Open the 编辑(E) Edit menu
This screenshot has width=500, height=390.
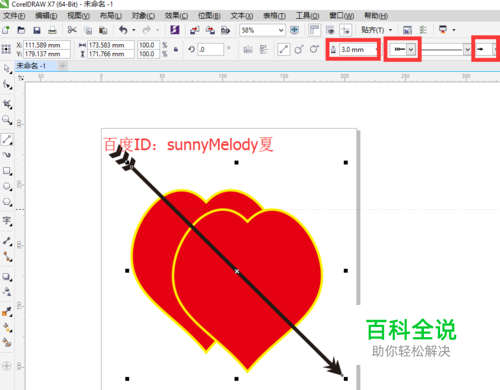[x=46, y=16]
